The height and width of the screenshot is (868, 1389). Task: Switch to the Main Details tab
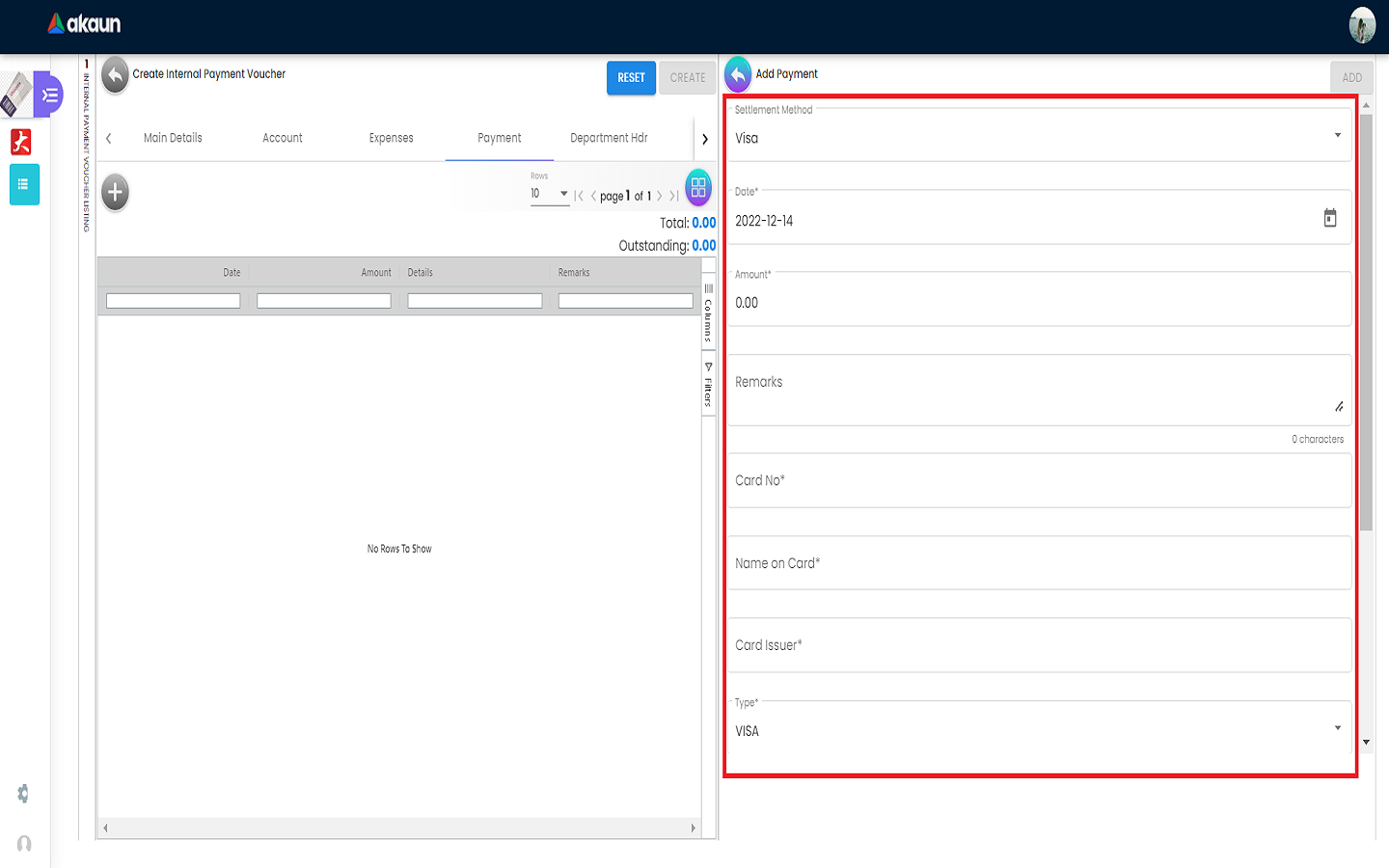point(173,138)
